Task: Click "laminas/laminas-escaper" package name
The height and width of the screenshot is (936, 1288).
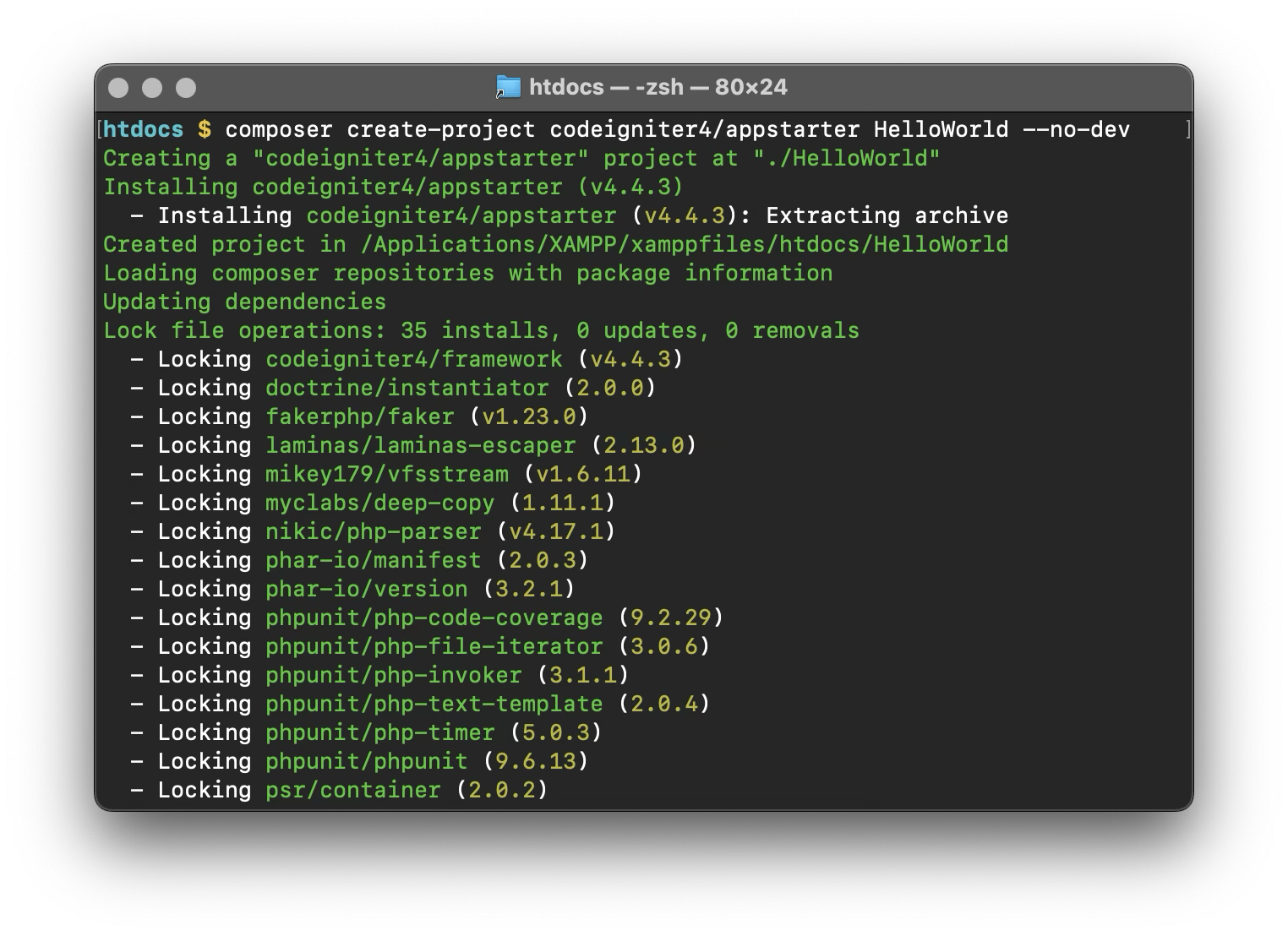Action: (421, 445)
